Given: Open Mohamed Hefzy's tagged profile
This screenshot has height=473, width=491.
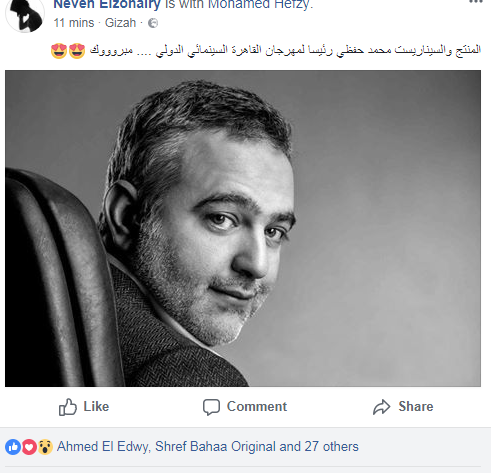Looking at the screenshot, I should 259,4.
